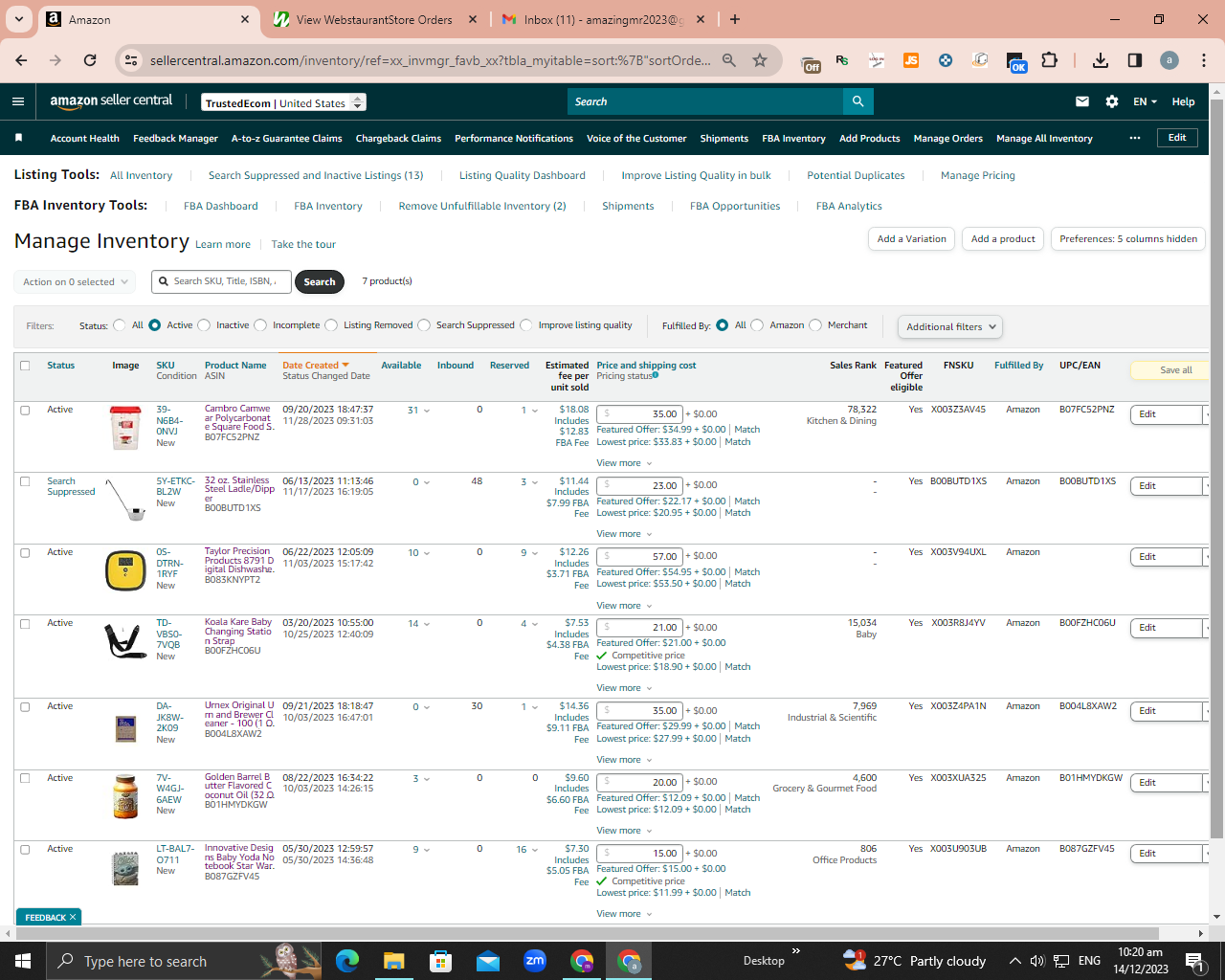Open the TrustedEcom United States account switcher
This screenshot has width=1225, height=980.
point(284,102)
